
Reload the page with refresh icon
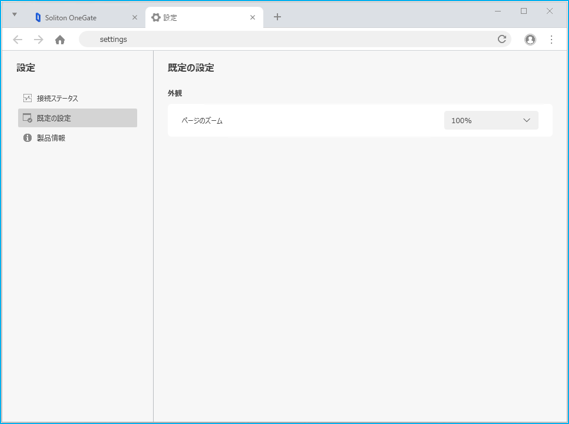point(502,39)
